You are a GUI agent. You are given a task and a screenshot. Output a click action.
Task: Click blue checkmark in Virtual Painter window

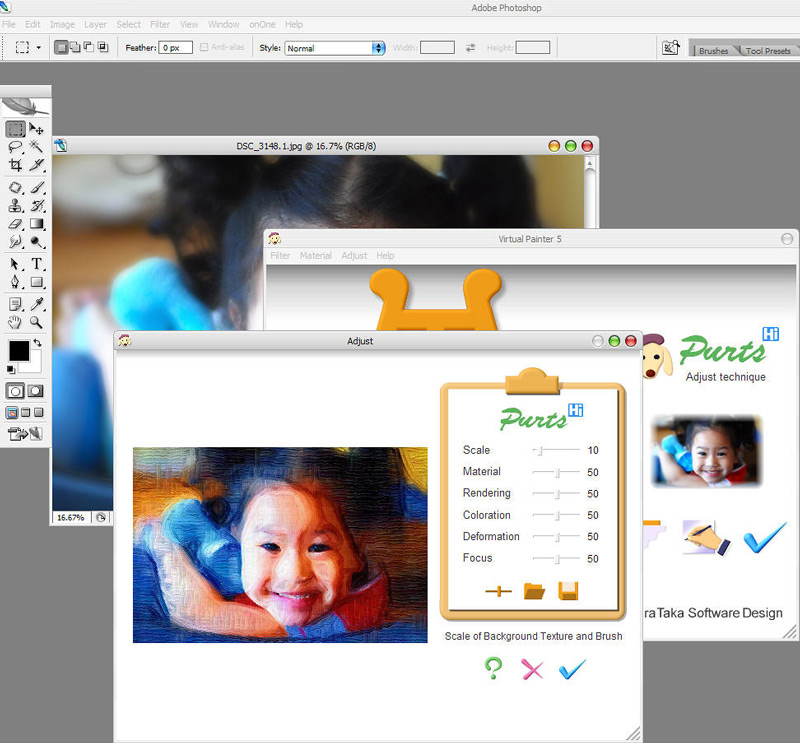click(764, 538)
